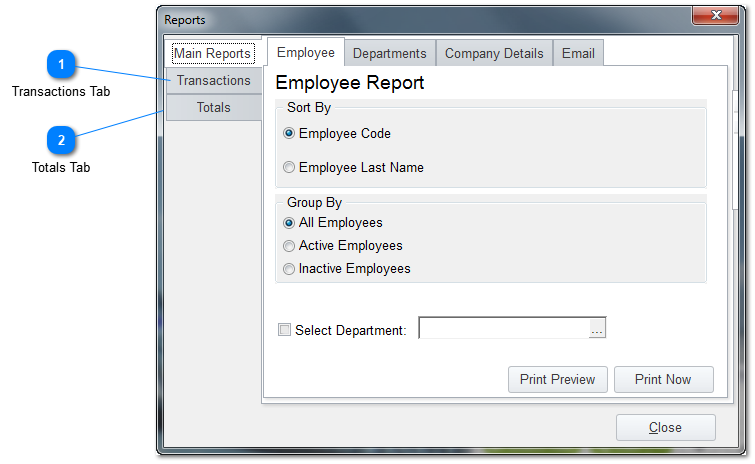Screen dimensions: 755x464
Task: Enable the Select Department checkbox
Action: click(x=285, y=330)
